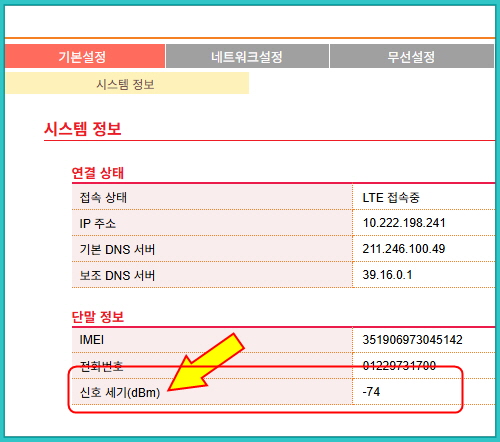The height and width of the screenshot is (442, 500).
Task: Select the 기본 DNS 서버 row label
Action: click(117, 249)
